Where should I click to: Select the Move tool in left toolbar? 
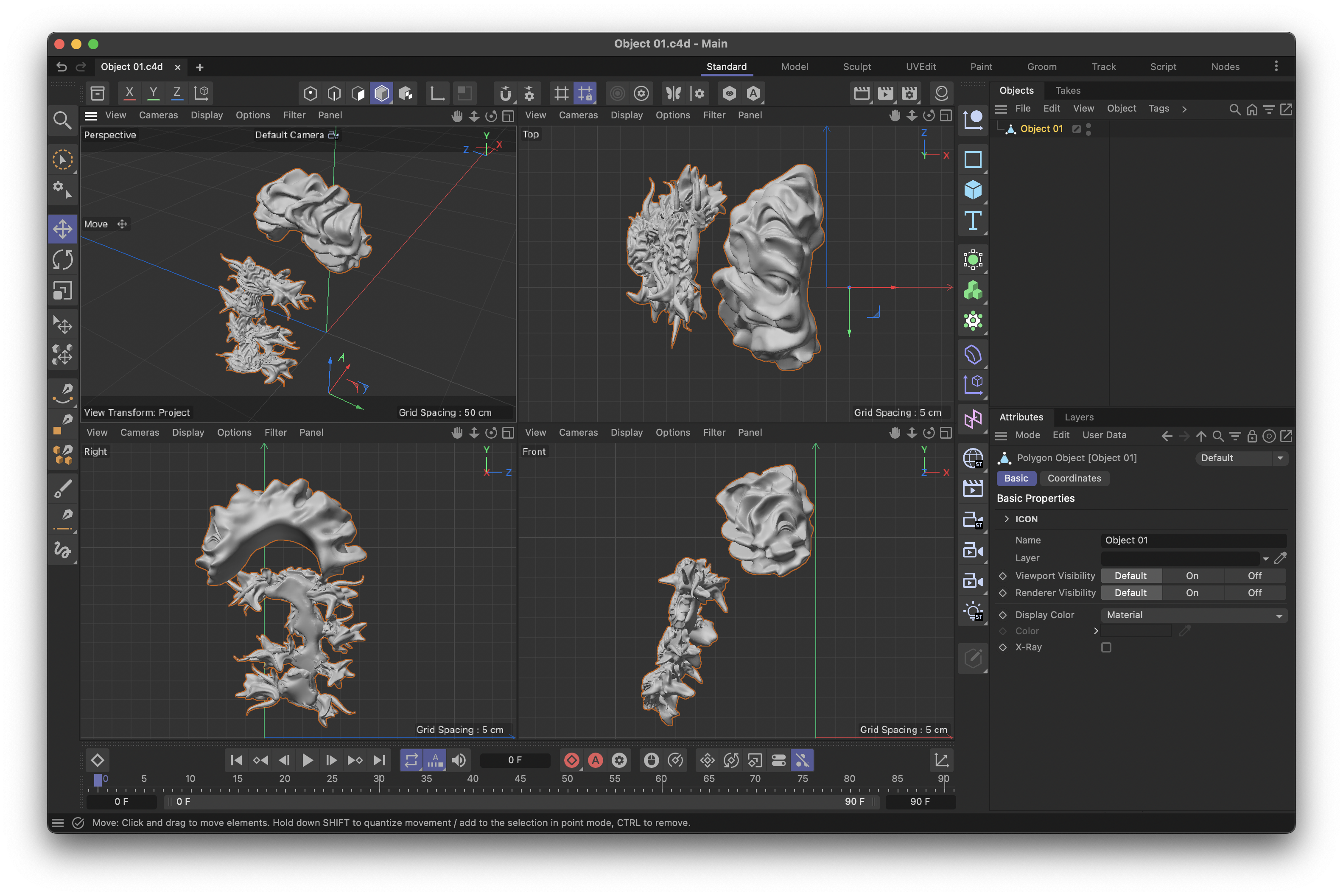62,229
